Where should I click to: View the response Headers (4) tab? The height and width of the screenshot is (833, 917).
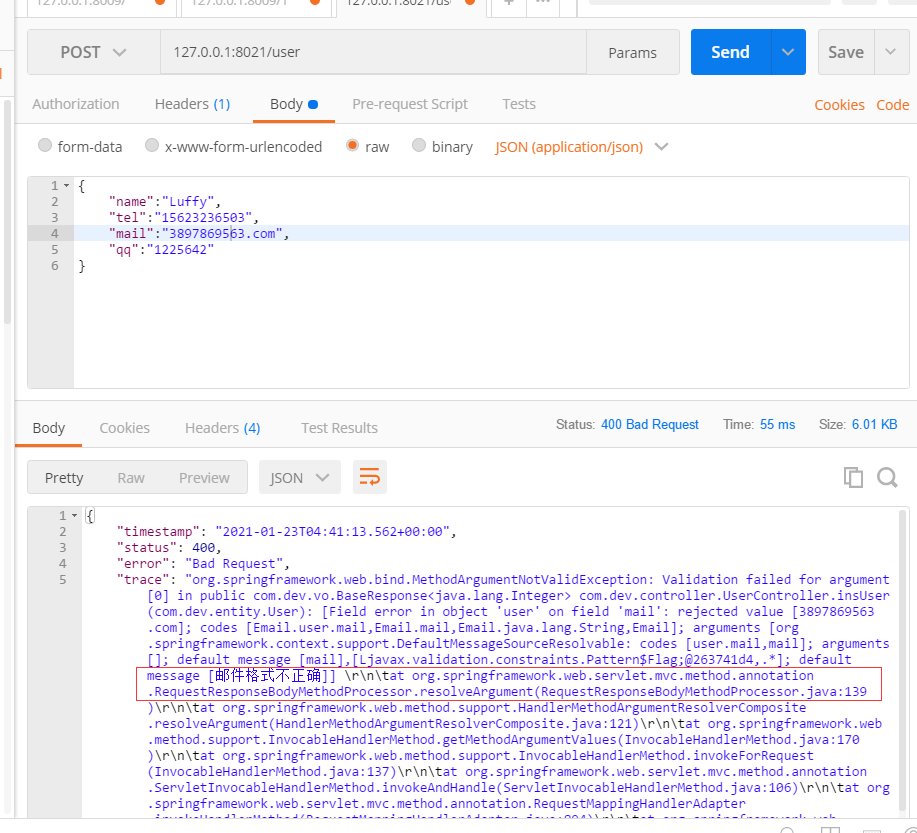point(222,428)
